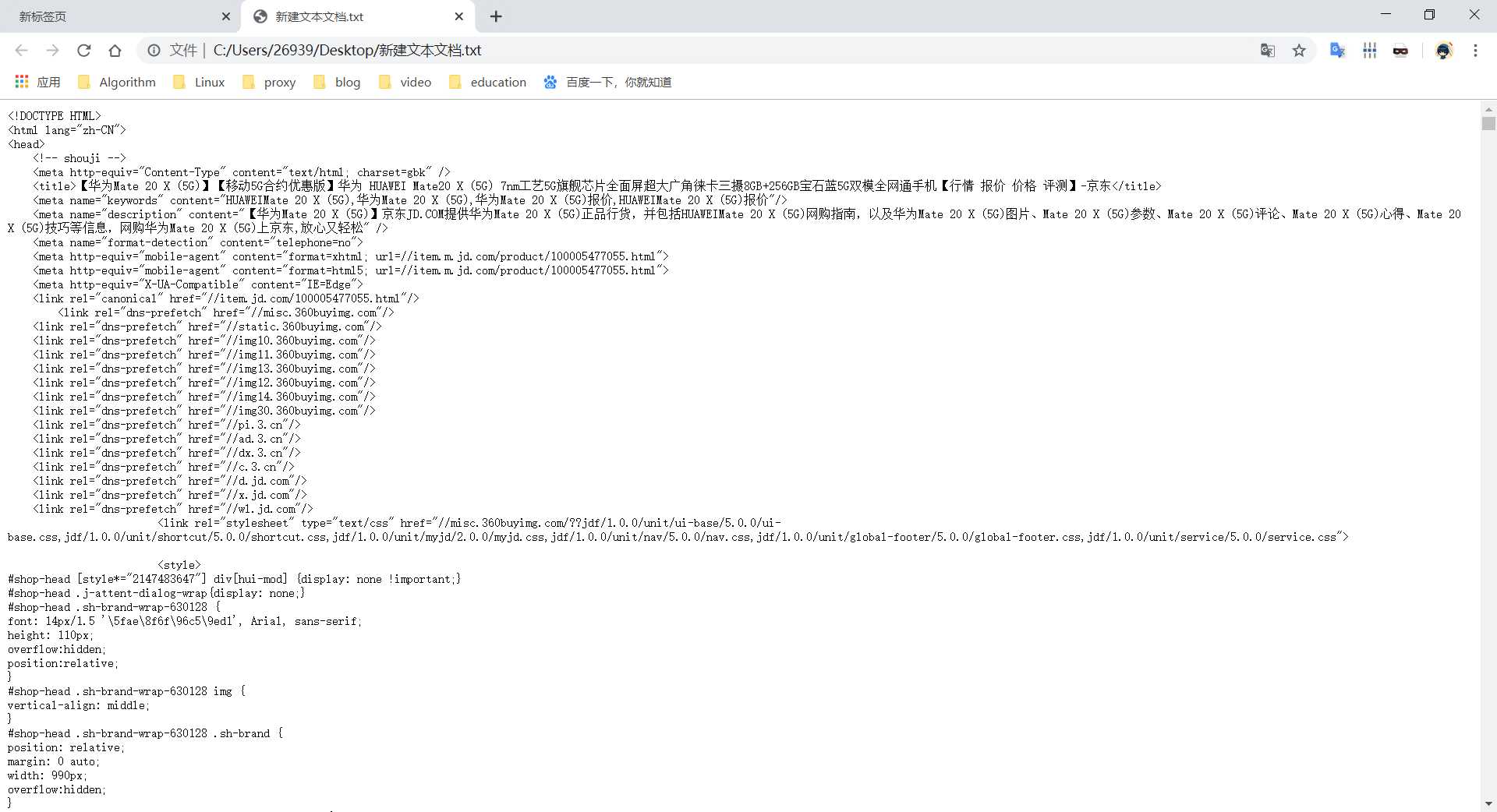This screenshot has width=1497, height=812.
Task: Open the Google Translate extension
Action: click(x=1338, y=51)
